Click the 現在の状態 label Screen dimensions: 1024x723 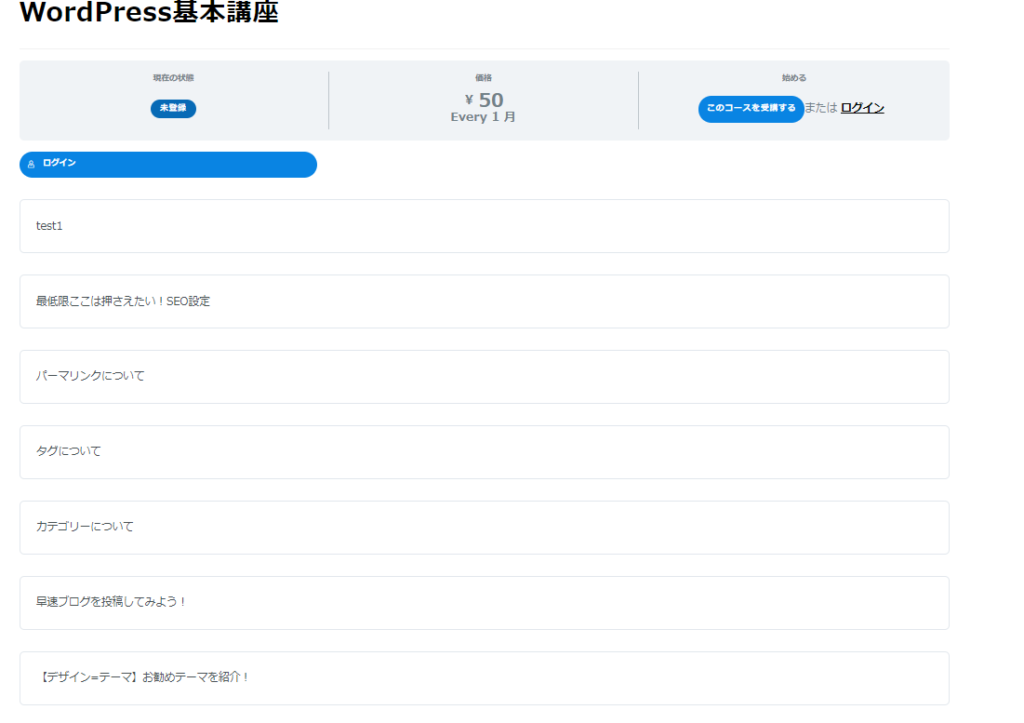pyautogui.click(x=173, y=78)
